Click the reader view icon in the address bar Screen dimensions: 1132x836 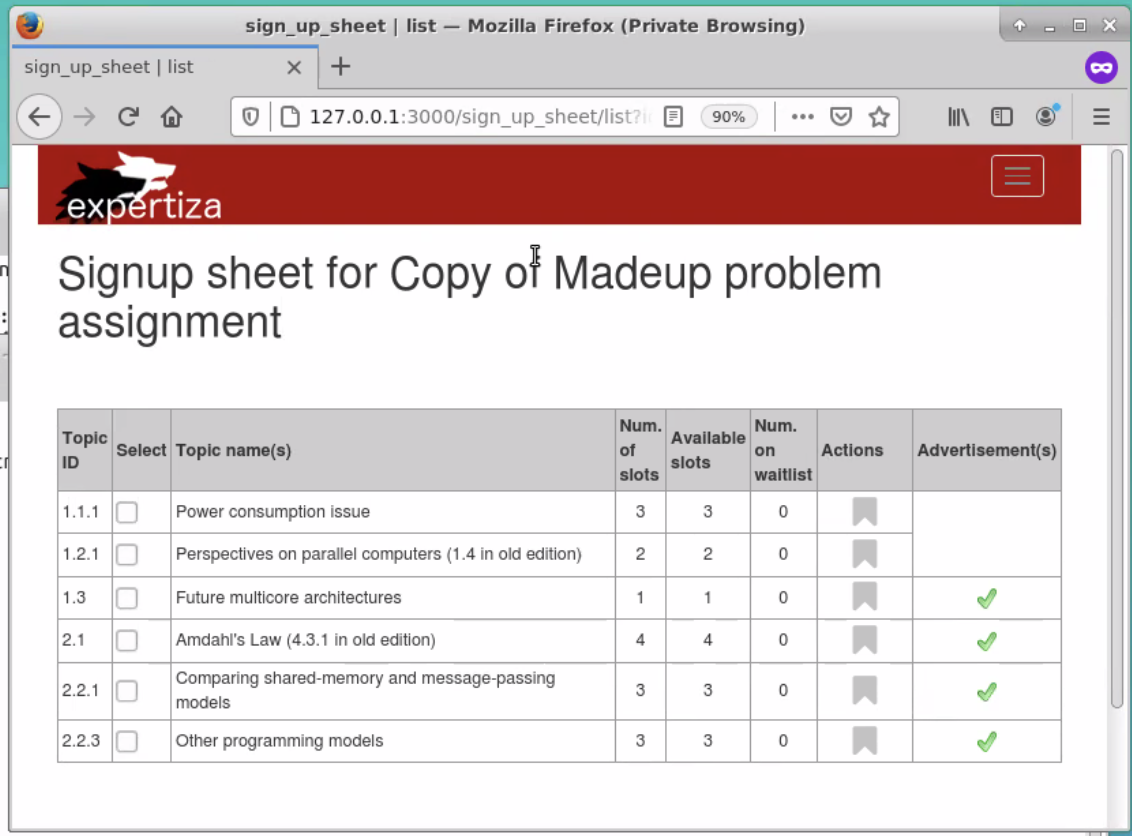tap(673, 116)
